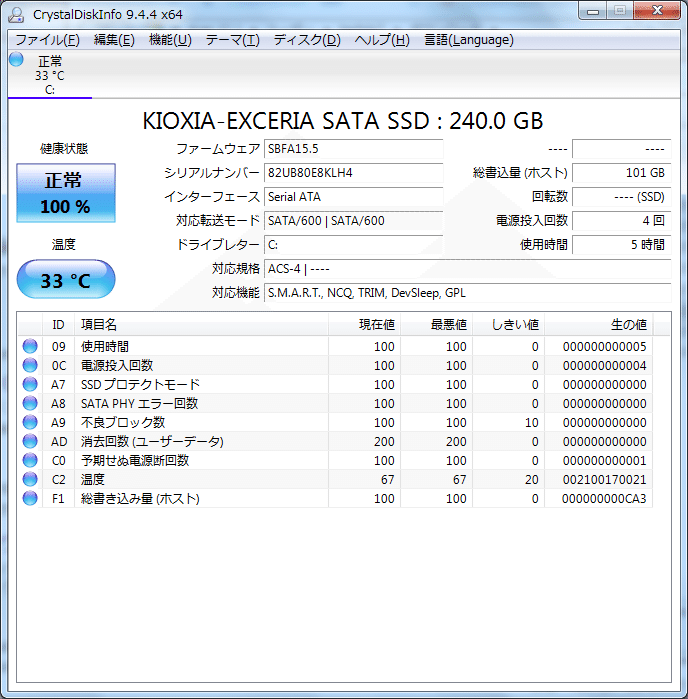This screenshot has height=699, width=688.
Task: Select the 消去回数 (ユーザーデータ) attribute name
Action: [152, 441]
